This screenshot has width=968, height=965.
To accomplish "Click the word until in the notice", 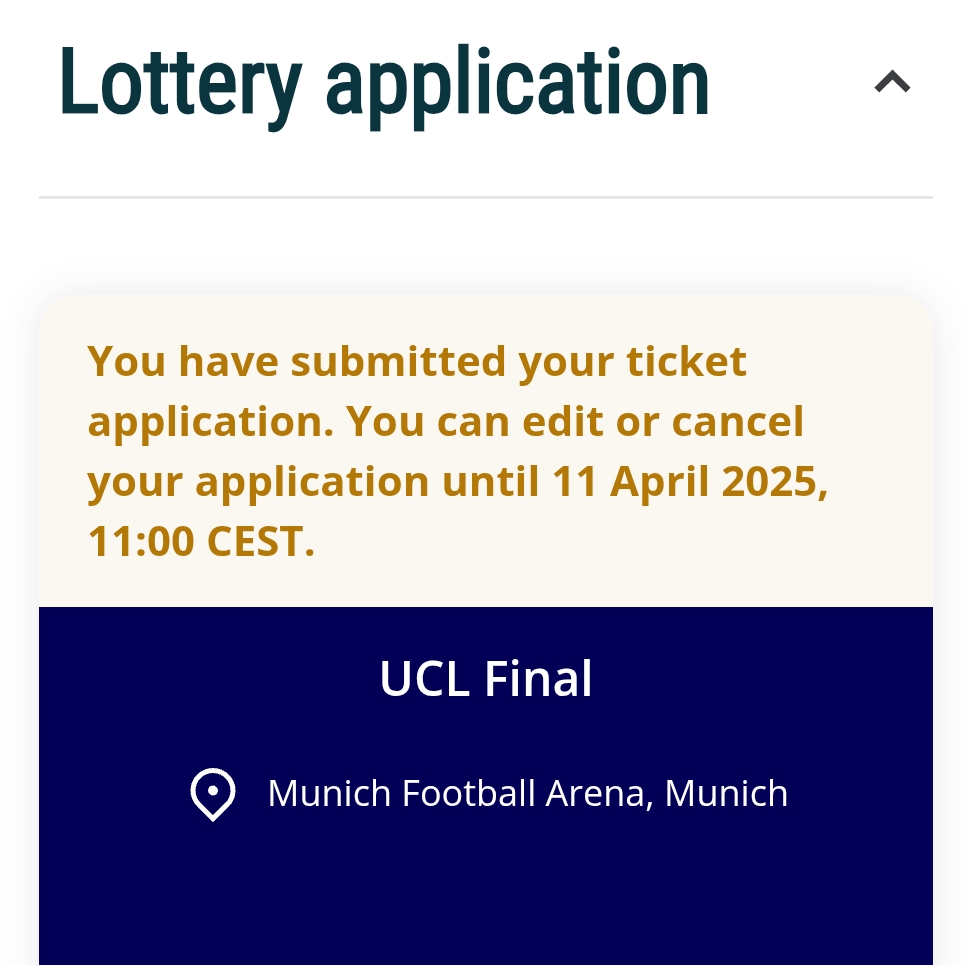I will click(x=490, y=482).
